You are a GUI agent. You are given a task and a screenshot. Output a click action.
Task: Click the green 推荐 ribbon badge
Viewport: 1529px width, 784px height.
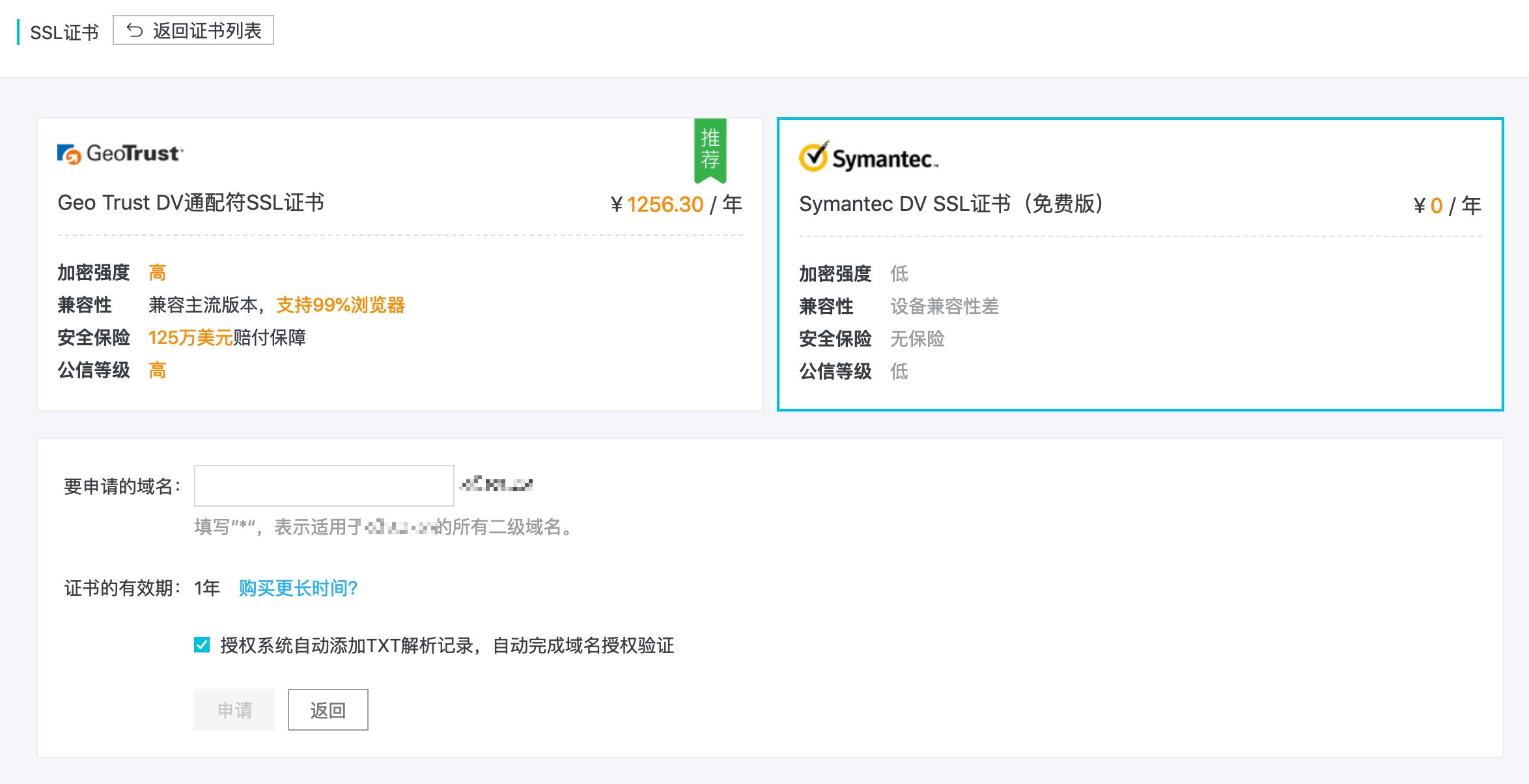710,150
